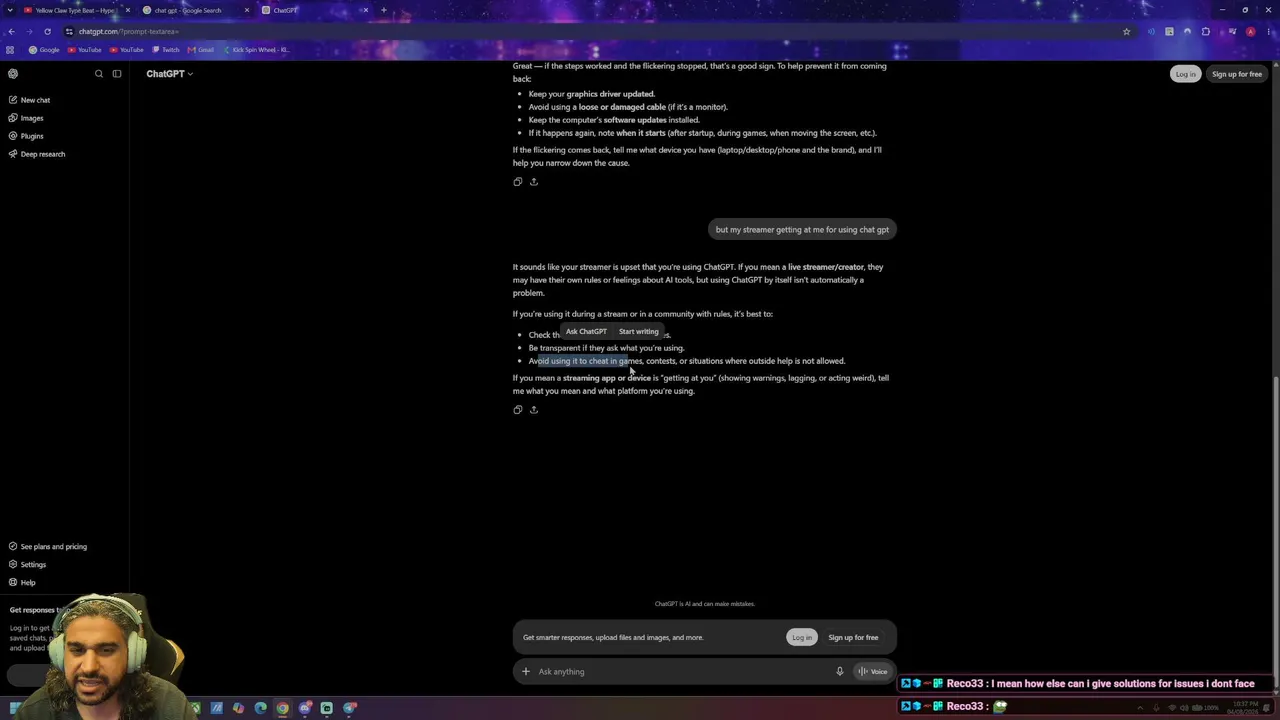Screen dimensions: 1280x720
Task: Open the browser extensions puzzle icon
Action: point(1206,32)
